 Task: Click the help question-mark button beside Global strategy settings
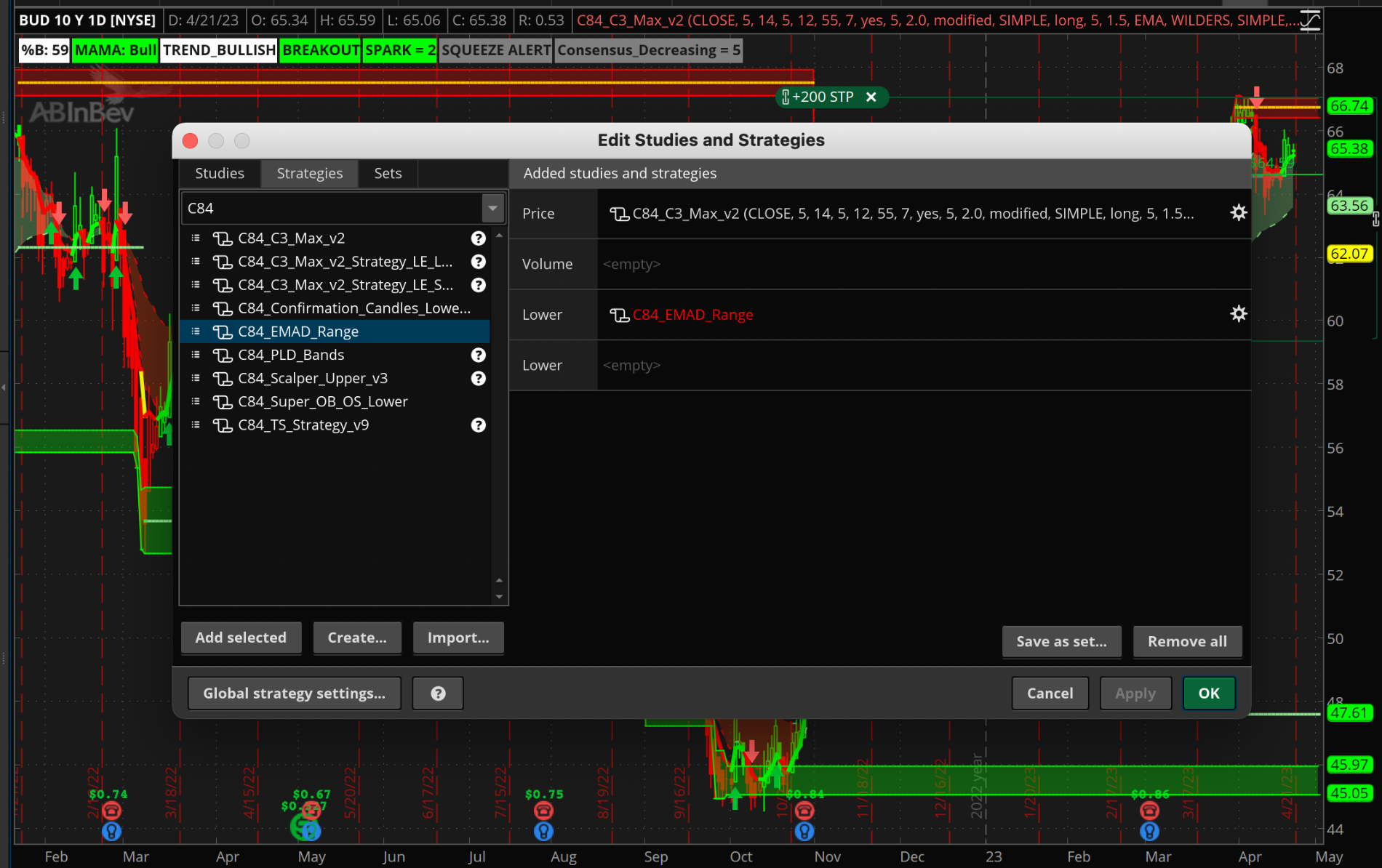438,694
